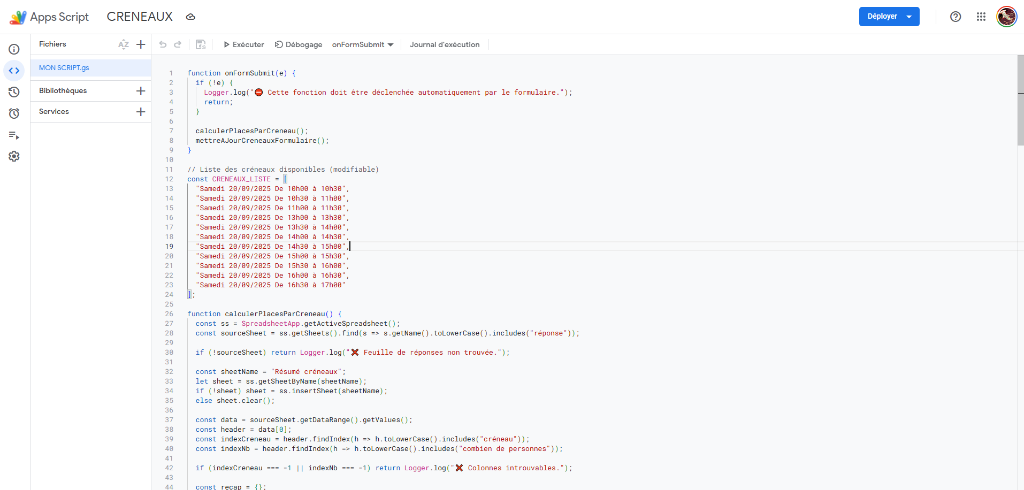The image size is (1024, 490).
Task: Add a new file with Fichiers plus
Action: (x=140, y=44)
